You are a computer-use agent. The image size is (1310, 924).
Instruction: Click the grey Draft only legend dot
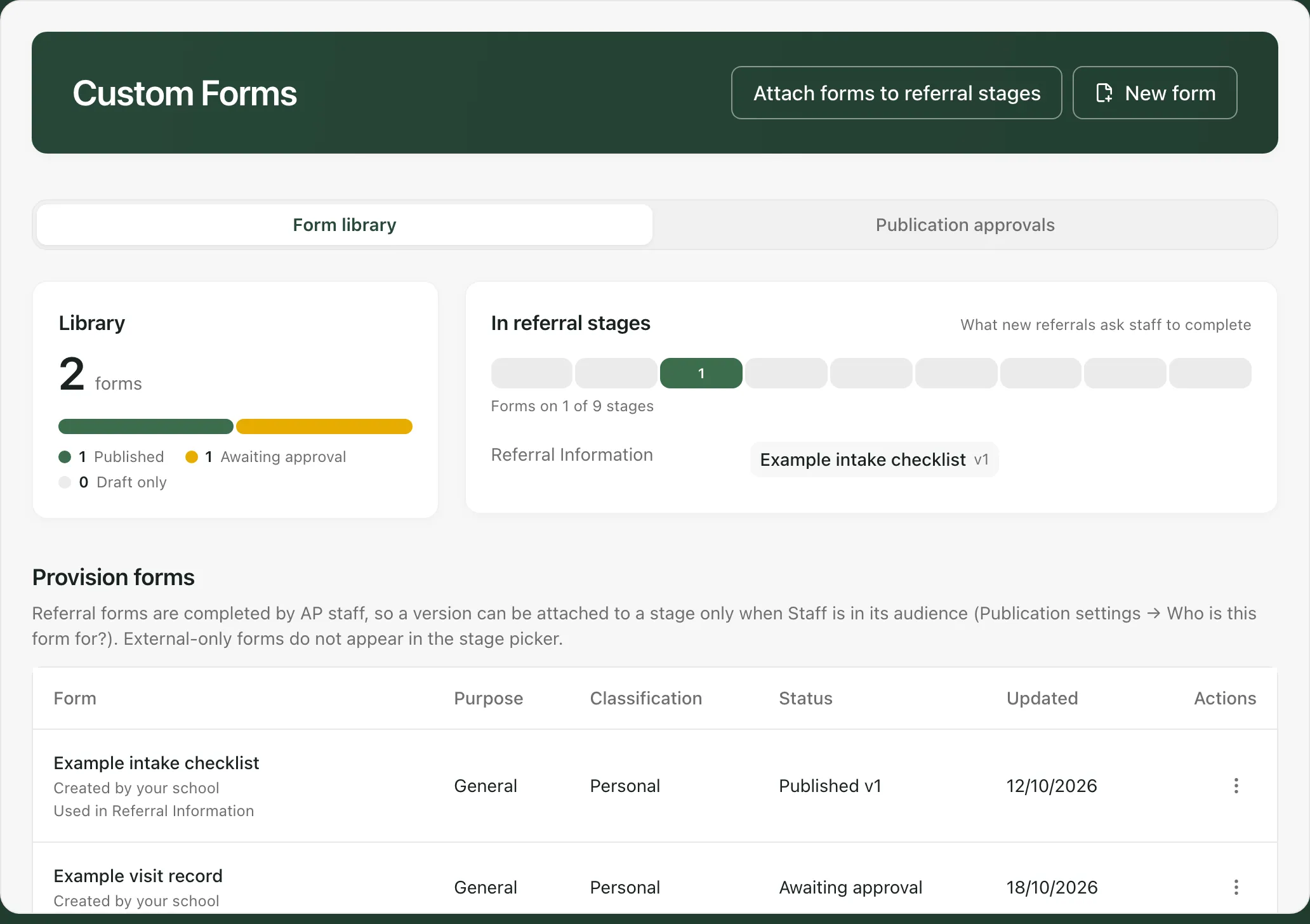65,482
